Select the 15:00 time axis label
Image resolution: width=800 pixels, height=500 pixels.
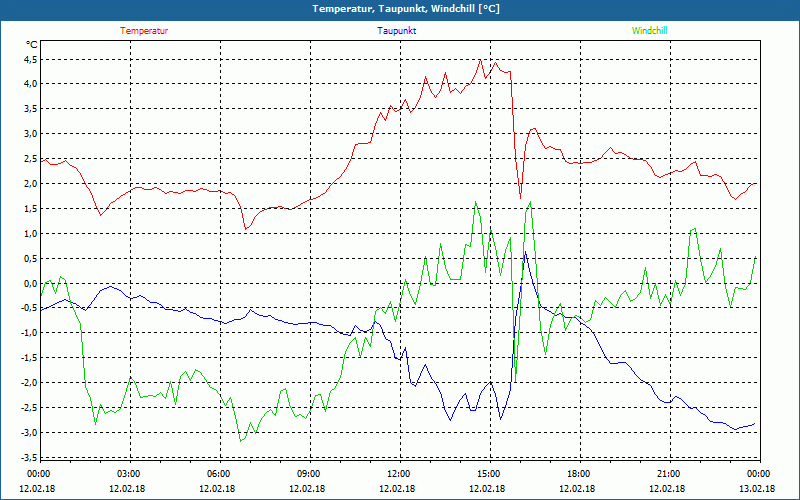[488, 474]
